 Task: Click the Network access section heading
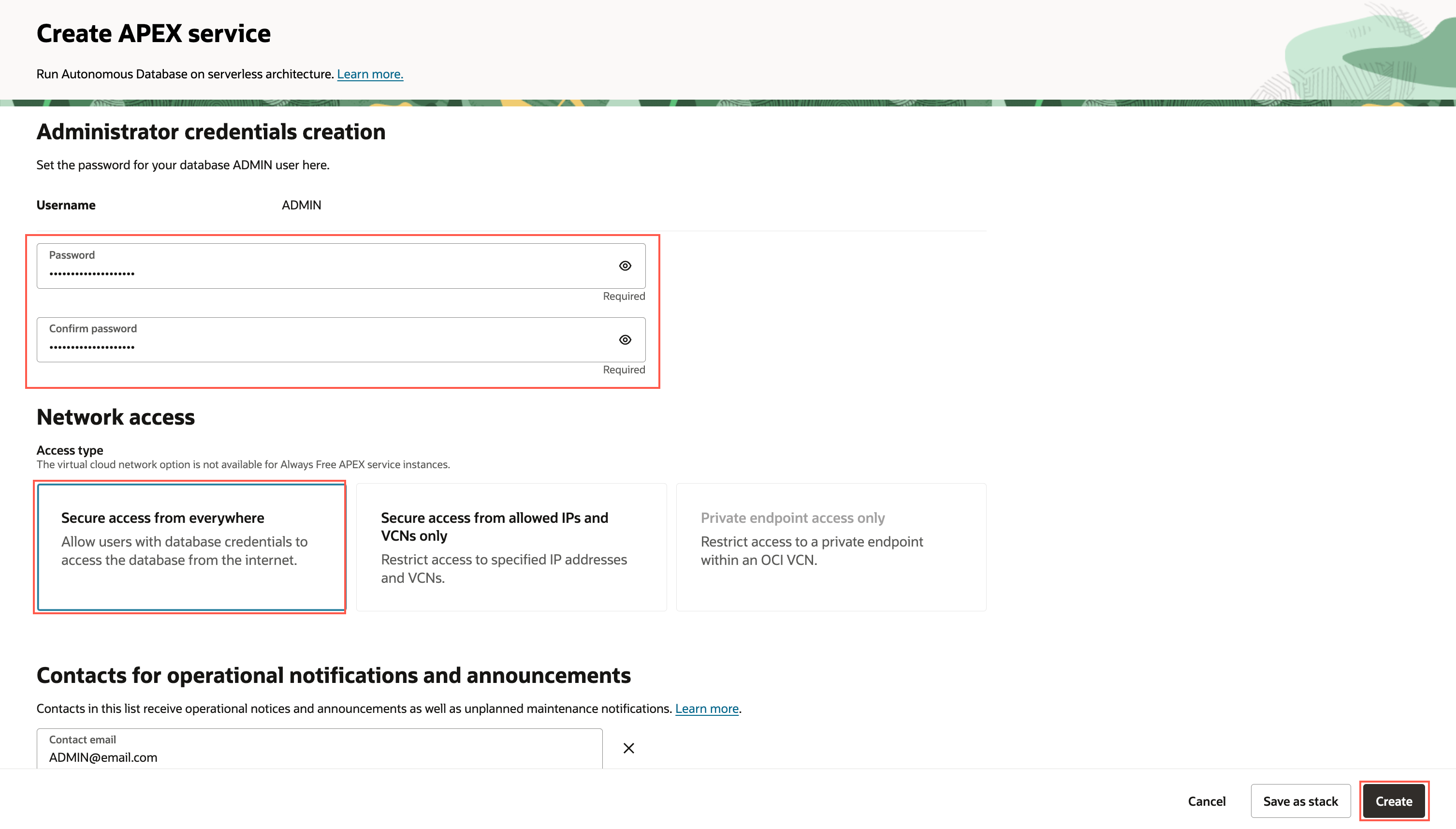pos(116,417)
